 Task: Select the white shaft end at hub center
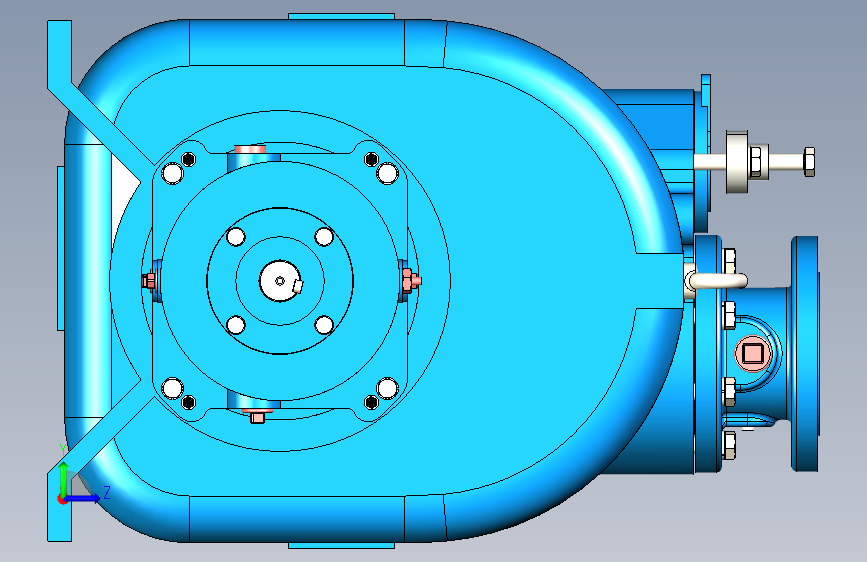pos(280,281)
